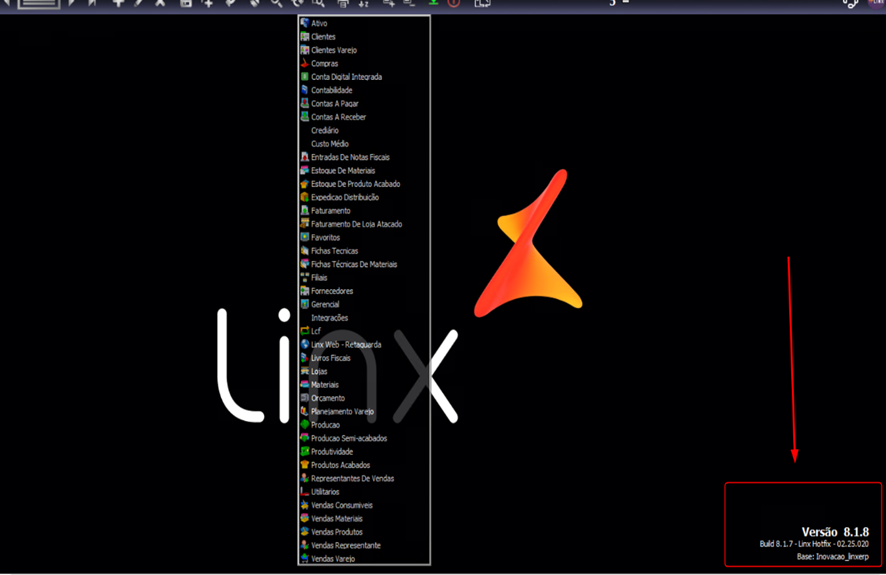886x575 pixels.
Task: Open Representantes De Vendas
Action: point(352,478)
